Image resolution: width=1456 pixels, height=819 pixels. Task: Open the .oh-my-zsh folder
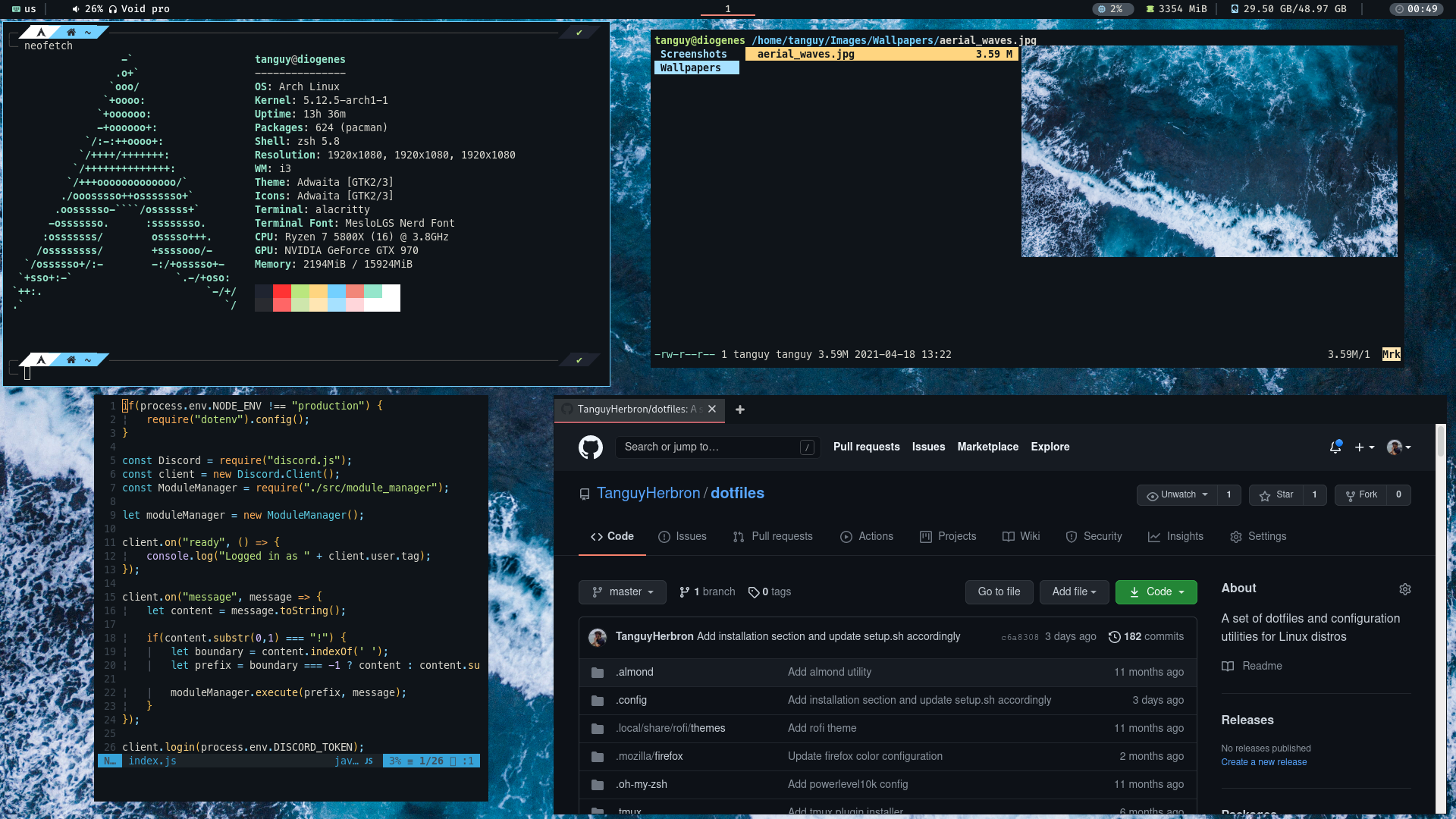[x=642, y=785]
